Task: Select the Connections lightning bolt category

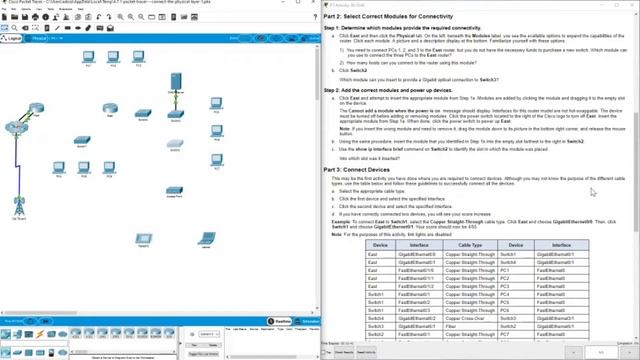Action: click(x=40, y=335)
